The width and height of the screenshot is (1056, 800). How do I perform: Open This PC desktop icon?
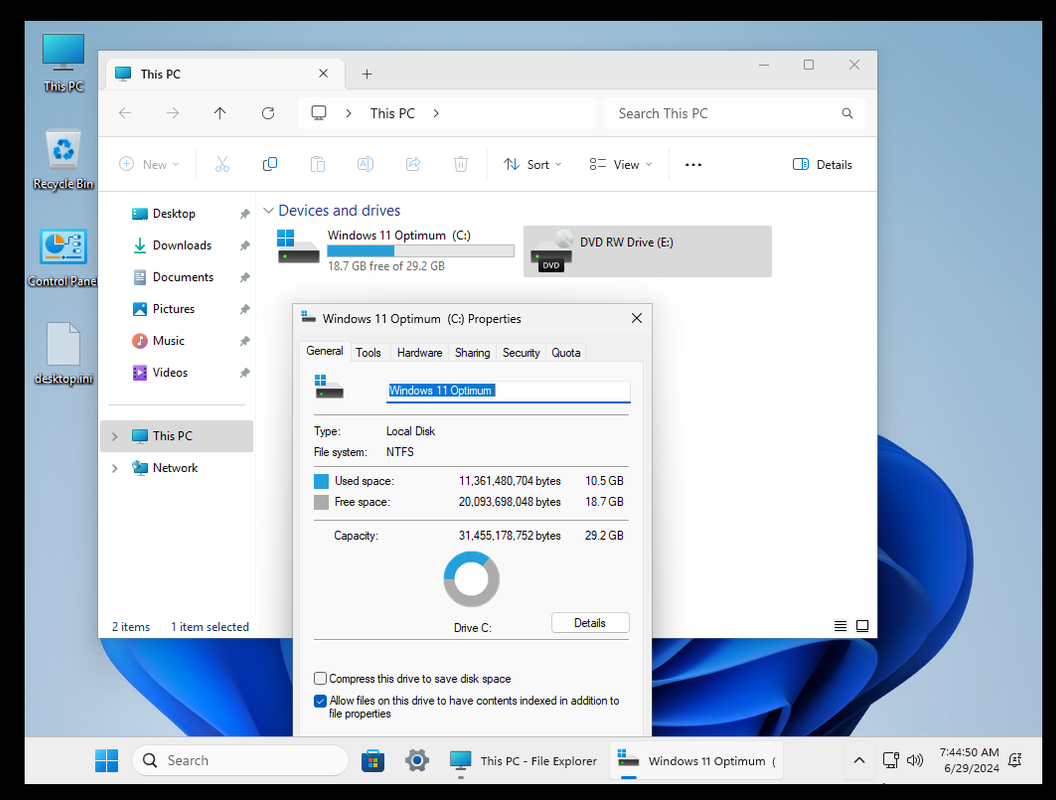tap(63, 63)
